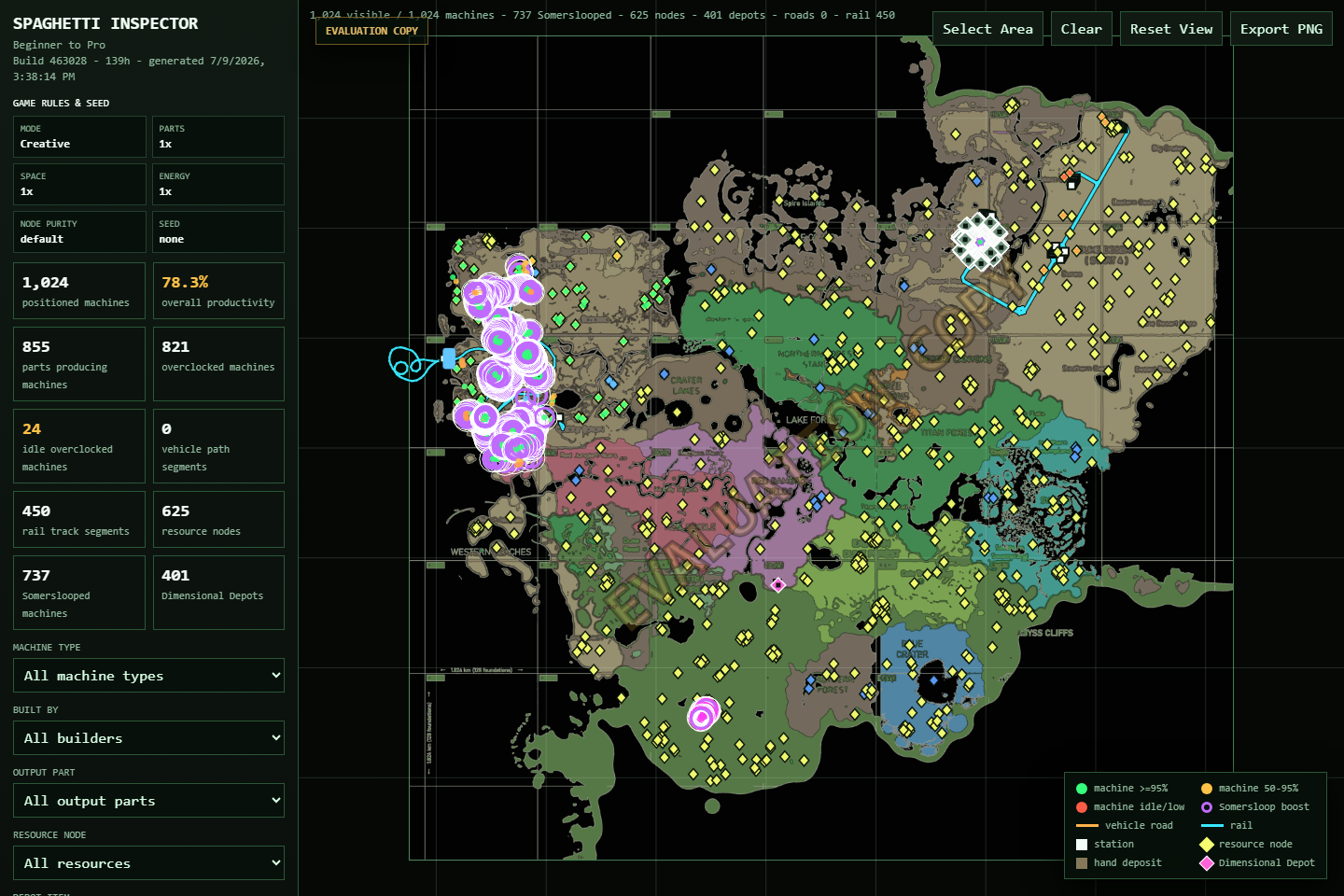Expand the Resource Node dropdown

point(148,863)
